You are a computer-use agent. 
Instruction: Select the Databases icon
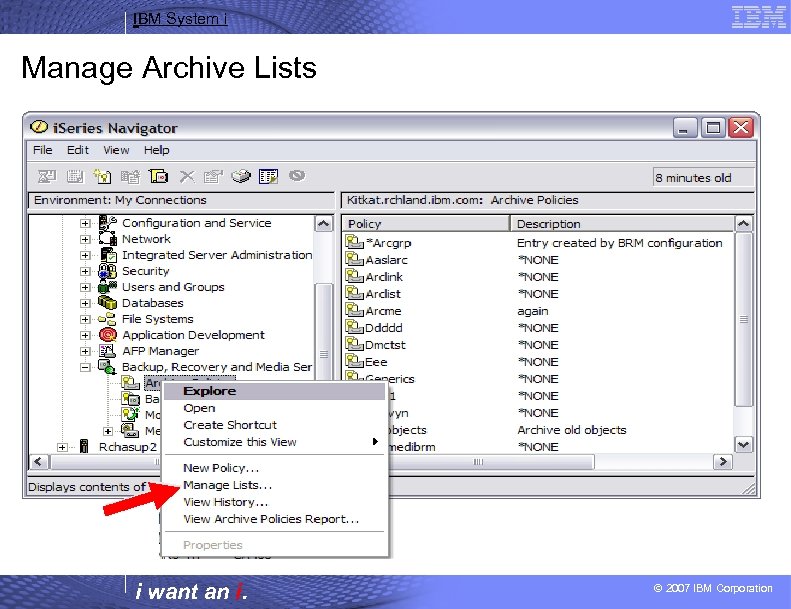pos(107,303)
